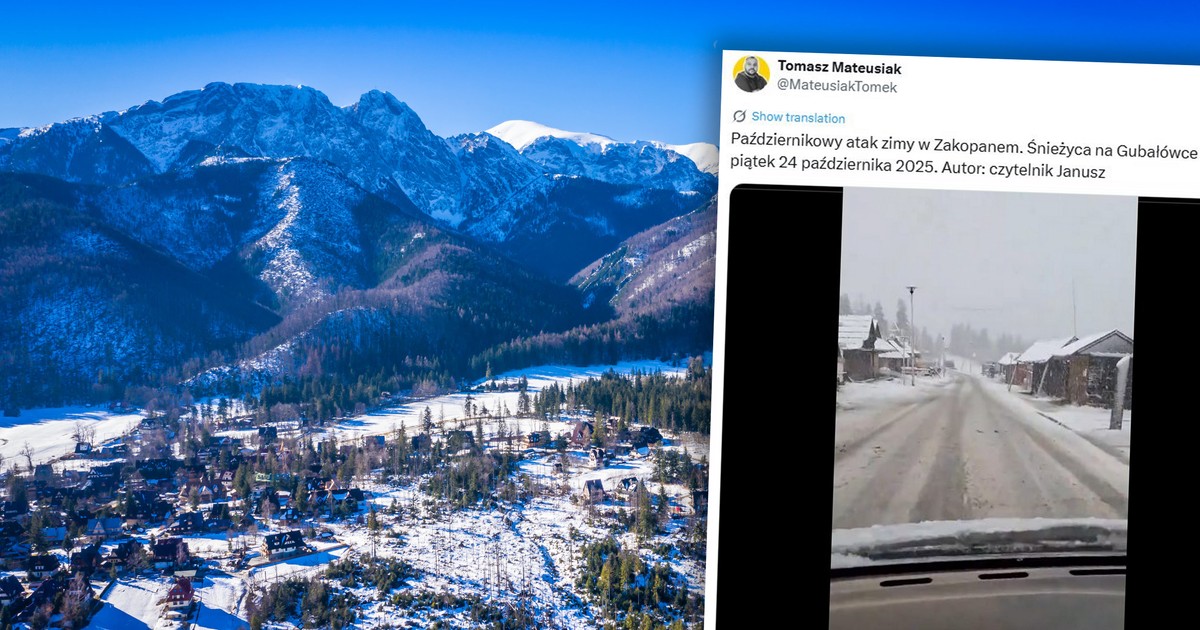Image resolution: width=1200 pixels, height=630 pixels.
Task: Open the Tomasz Mateusiak display name
Action: pos(839,68)
